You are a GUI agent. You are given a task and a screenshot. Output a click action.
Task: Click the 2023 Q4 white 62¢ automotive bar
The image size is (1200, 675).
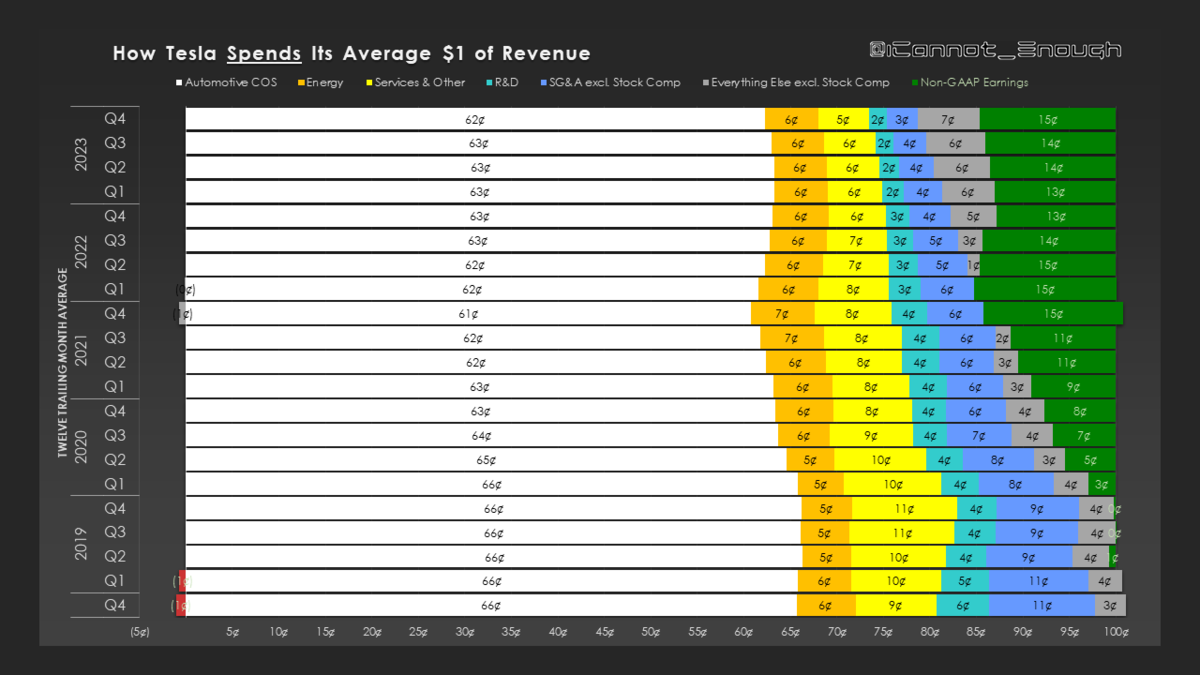[475, 119]
